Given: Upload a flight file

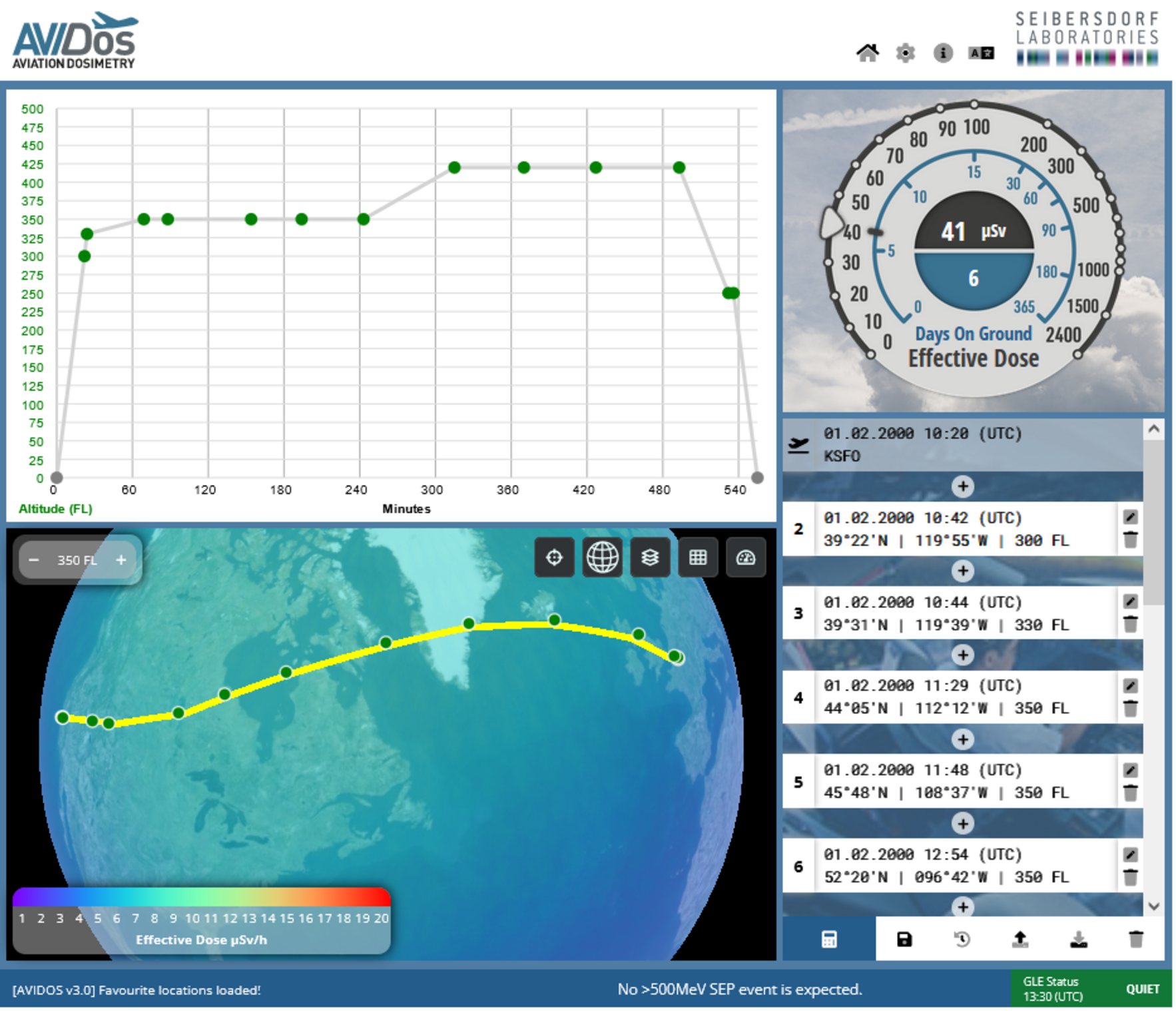Looking at the screenshot, I should click(1020, 939).
